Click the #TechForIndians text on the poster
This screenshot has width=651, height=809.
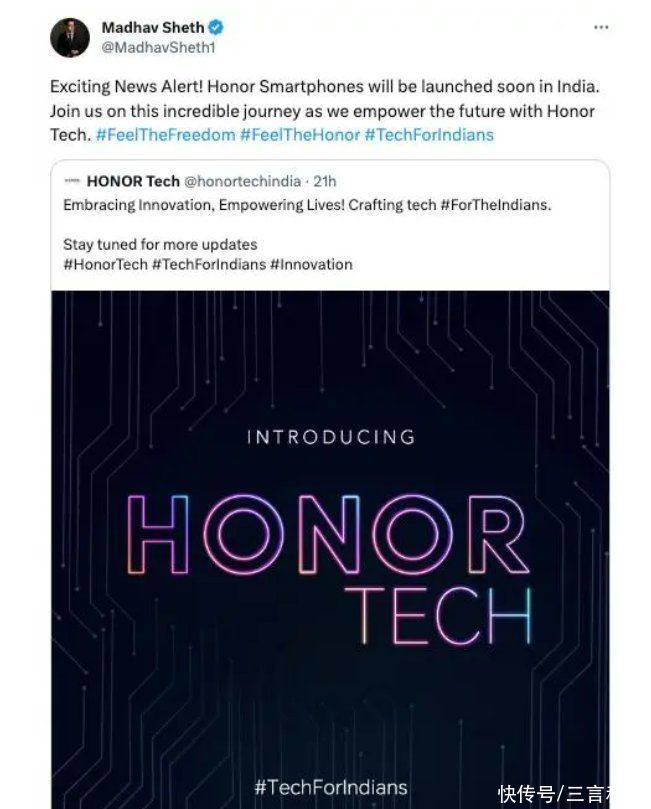(x=331, y=787)
